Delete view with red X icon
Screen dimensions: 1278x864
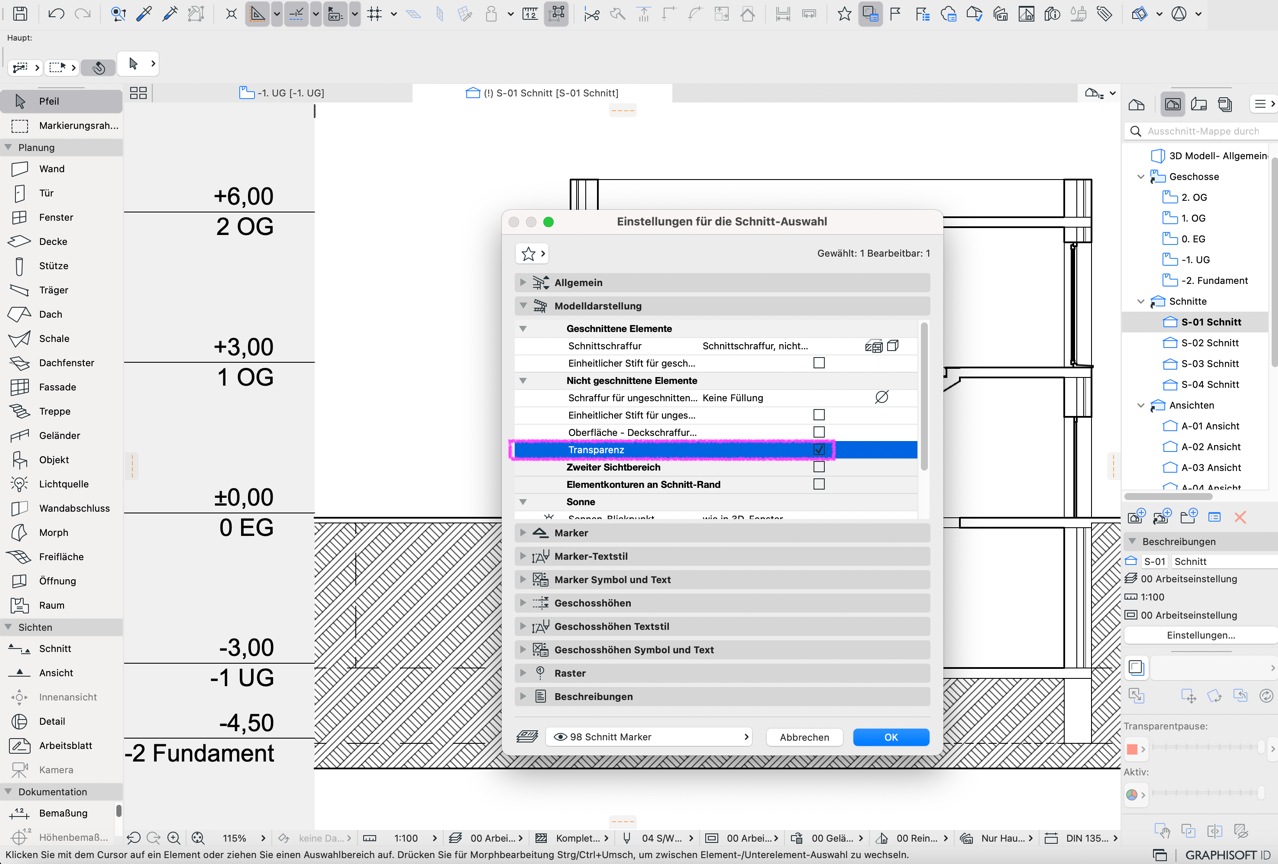[1240, 517]
